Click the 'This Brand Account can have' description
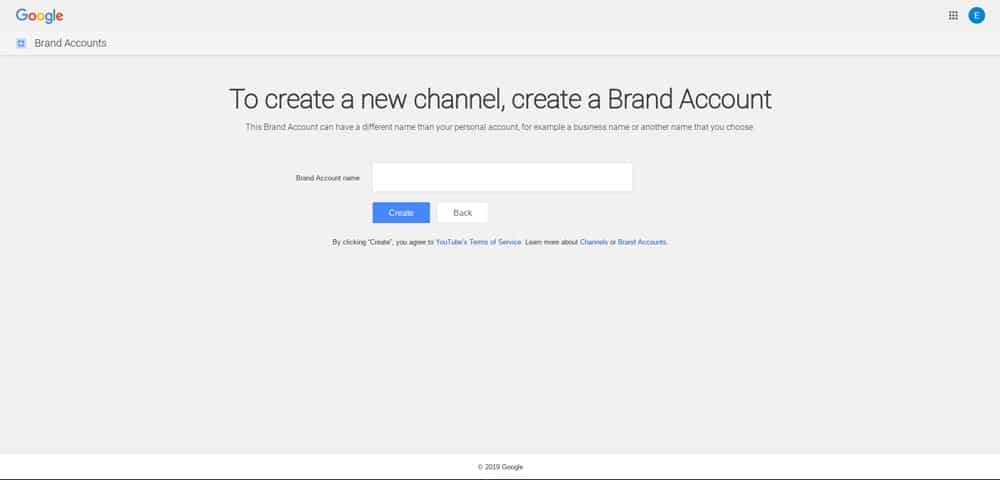 point(500,127)
